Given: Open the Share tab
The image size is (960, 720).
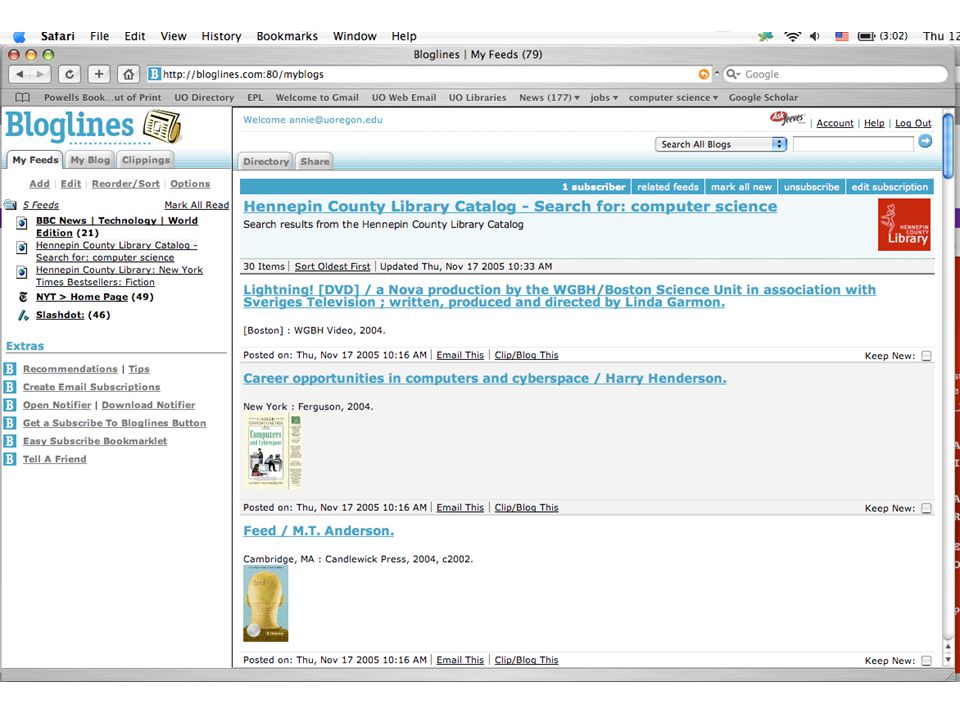Looking at the screenshot, I should coord(315,162).
